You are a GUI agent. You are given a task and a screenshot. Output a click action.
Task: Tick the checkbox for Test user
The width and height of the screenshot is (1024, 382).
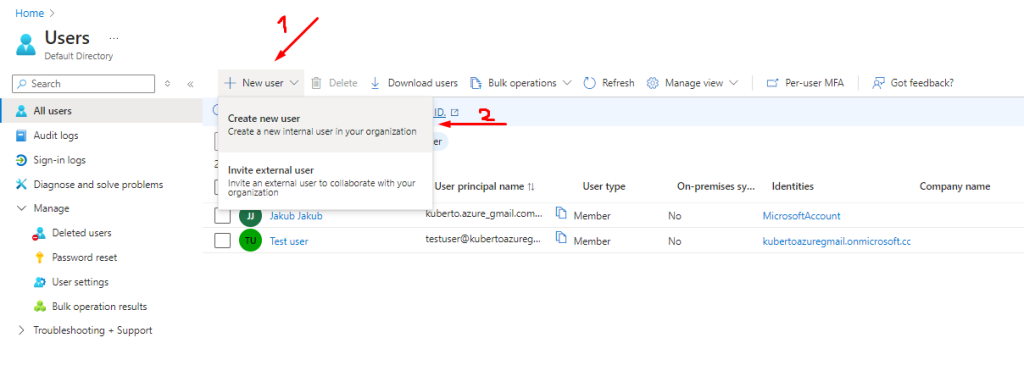(223, 241)
